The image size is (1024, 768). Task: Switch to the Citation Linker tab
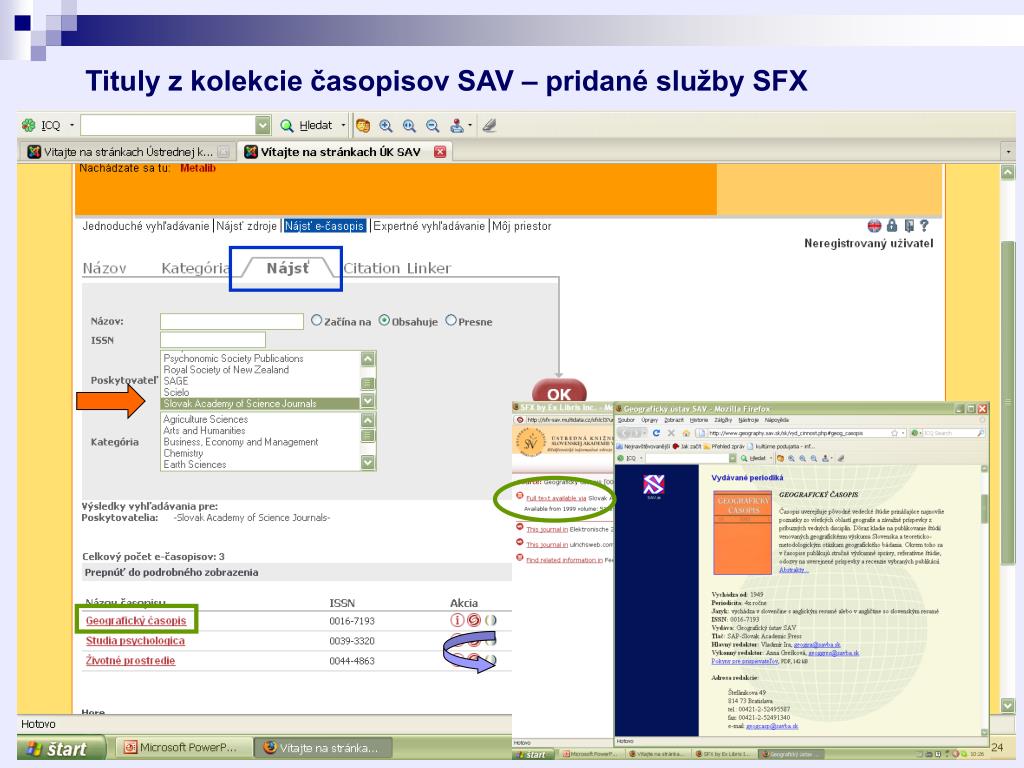(x=397, y=268)
